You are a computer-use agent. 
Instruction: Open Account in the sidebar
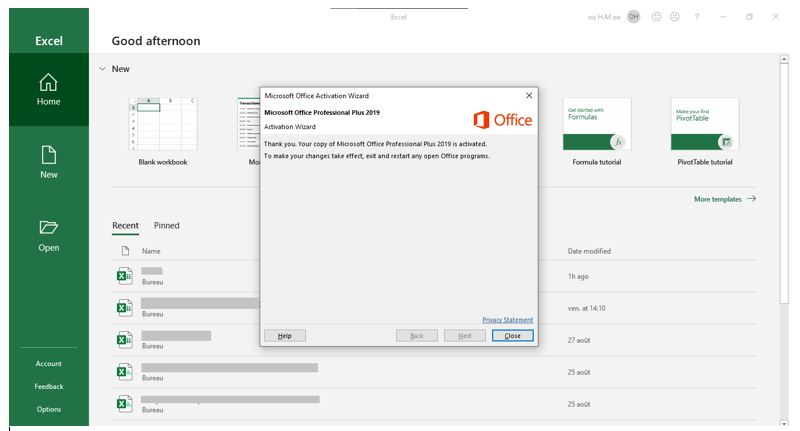coord(48,364)
